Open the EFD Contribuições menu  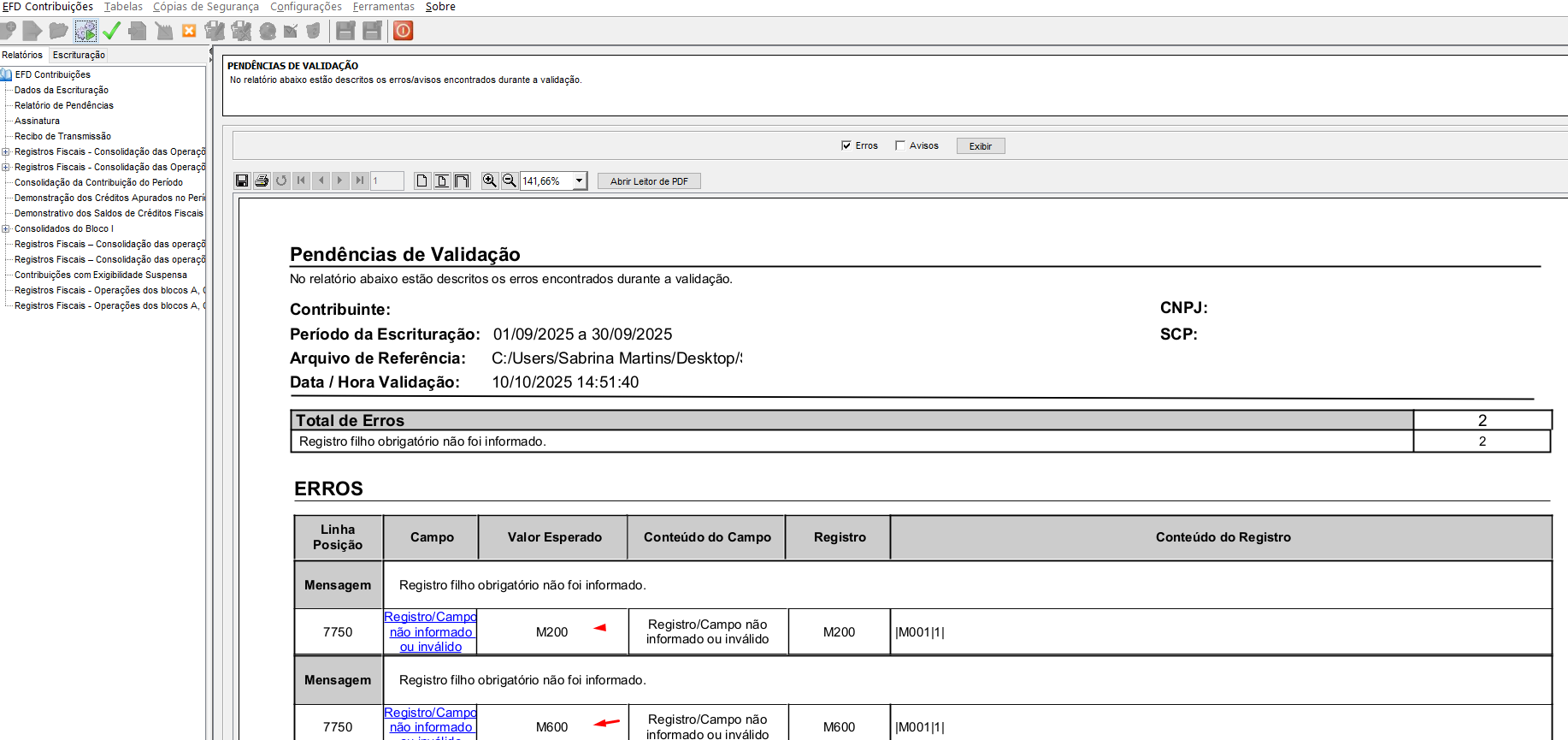(x=48, y=7)
